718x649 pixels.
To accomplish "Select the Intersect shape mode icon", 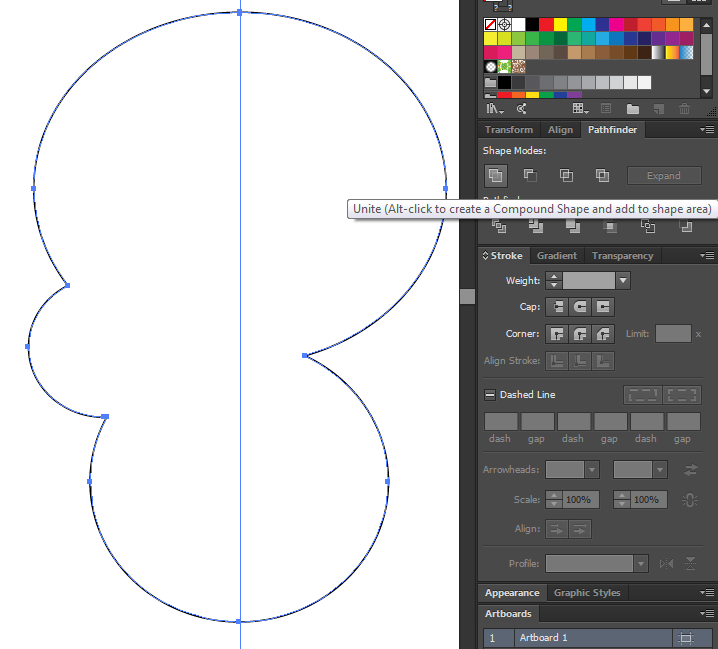I will tap(566, 176).
